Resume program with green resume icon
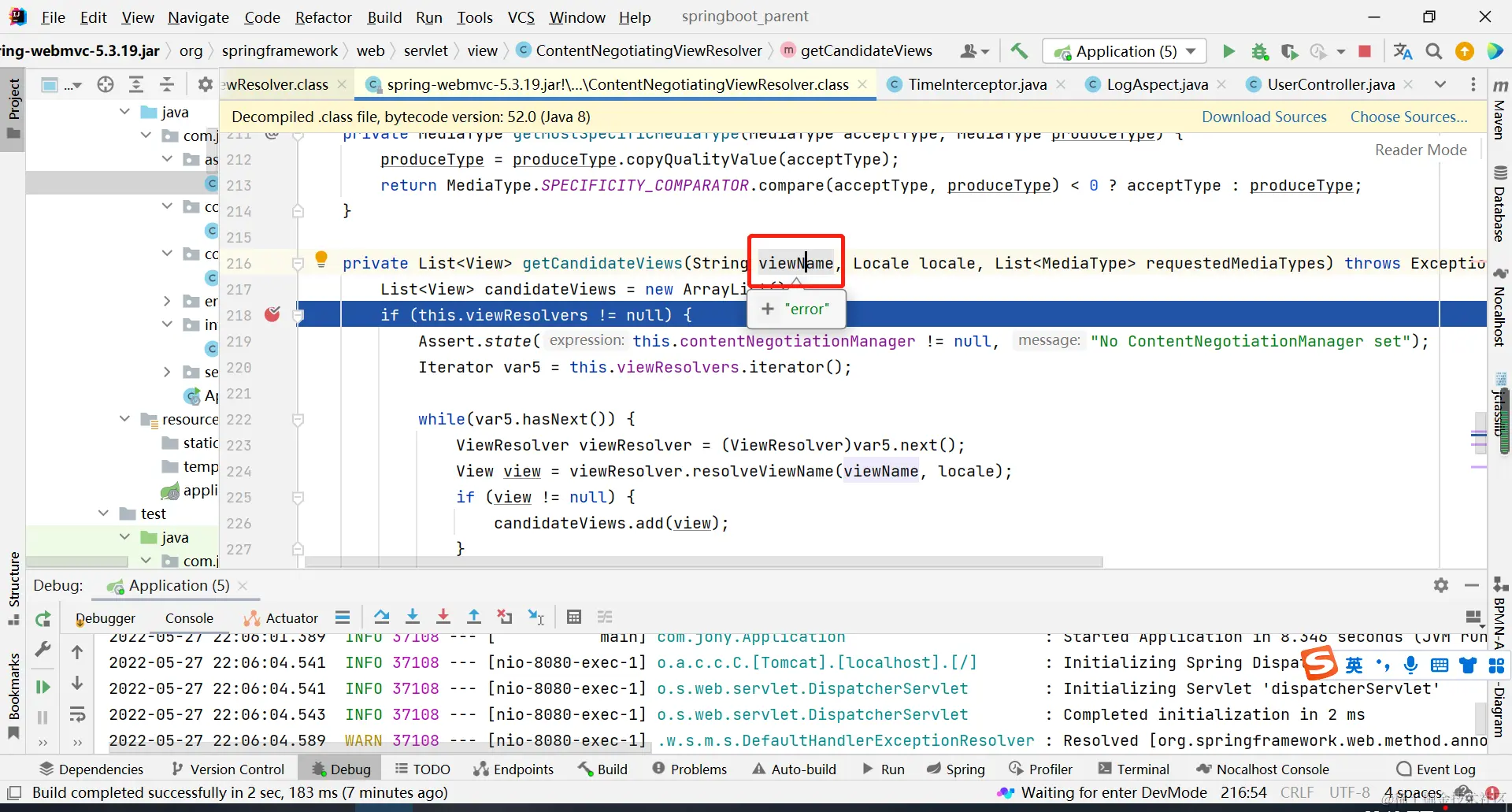The height and width of the screenshot is (812, 1512). tap(43, 687)
